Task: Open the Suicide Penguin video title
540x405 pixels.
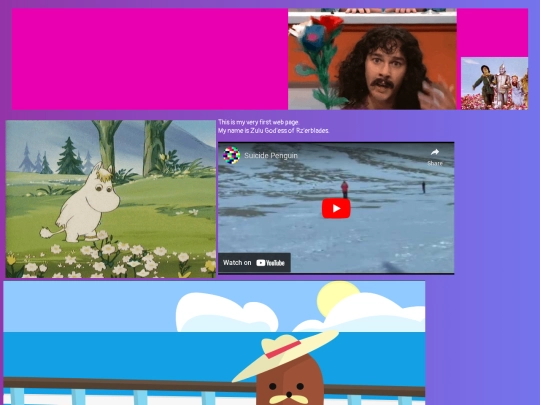Action: [271, 156]
